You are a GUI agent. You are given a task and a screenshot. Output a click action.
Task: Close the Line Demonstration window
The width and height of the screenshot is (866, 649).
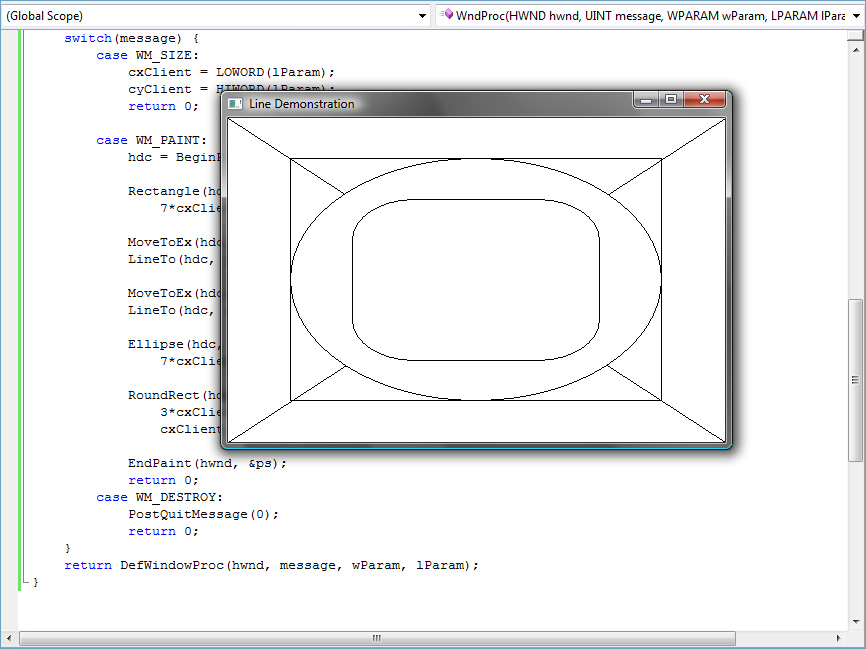(704, 99)
